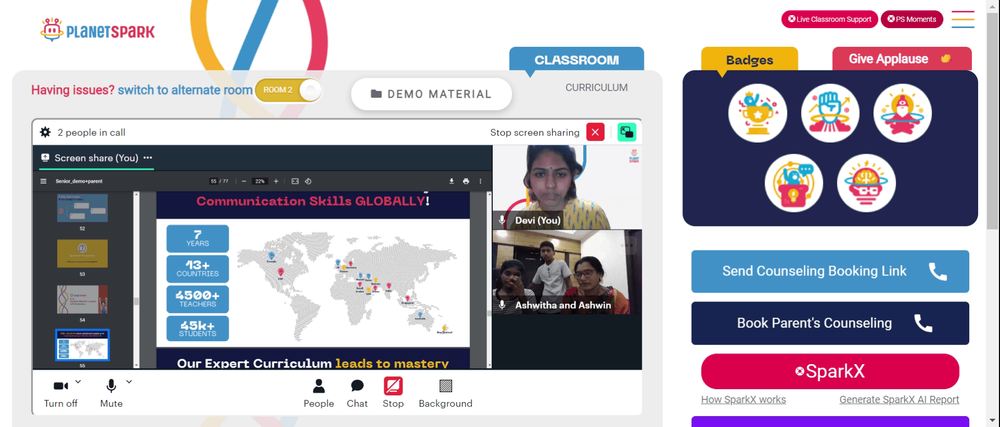The width and height of the screenshot is (1000, 427).
Task: Award the lightbulb chat badge
Action: point(794,184)
